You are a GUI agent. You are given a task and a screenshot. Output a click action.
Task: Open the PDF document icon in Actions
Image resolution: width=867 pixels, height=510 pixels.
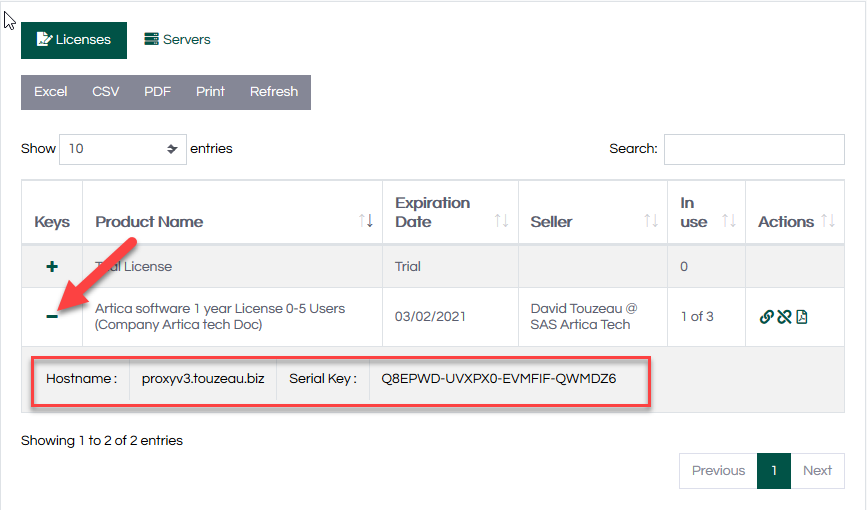[x=802, y=317]
